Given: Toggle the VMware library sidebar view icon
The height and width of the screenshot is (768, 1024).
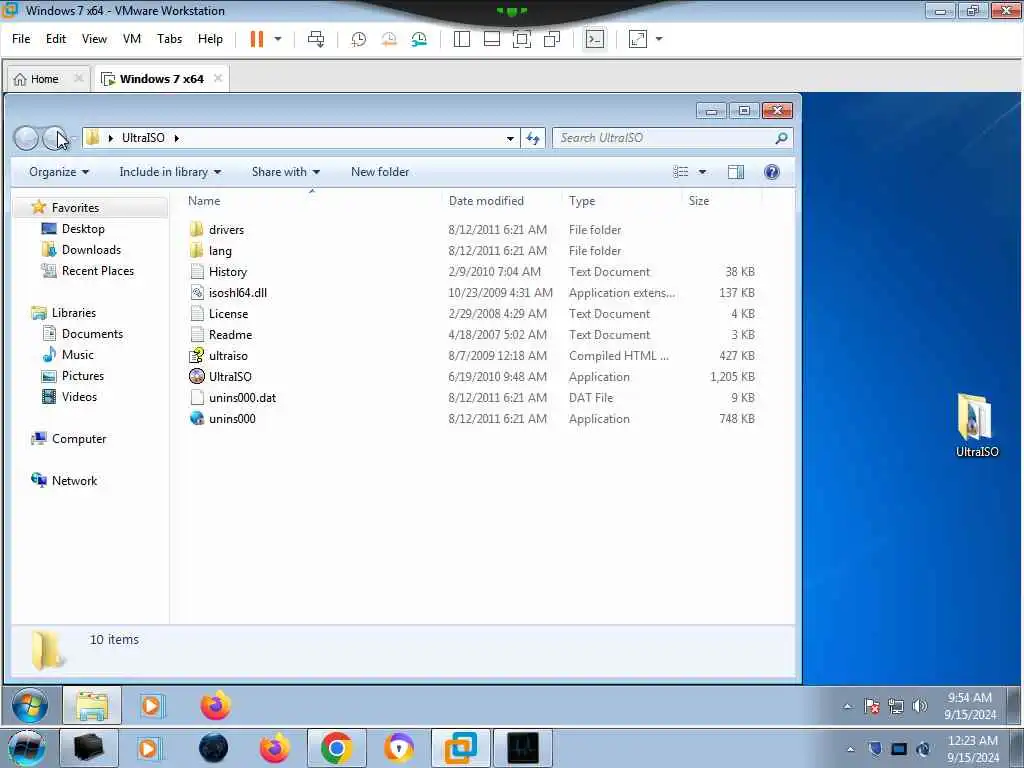Looking at the screenshot, I should (462, 39).
